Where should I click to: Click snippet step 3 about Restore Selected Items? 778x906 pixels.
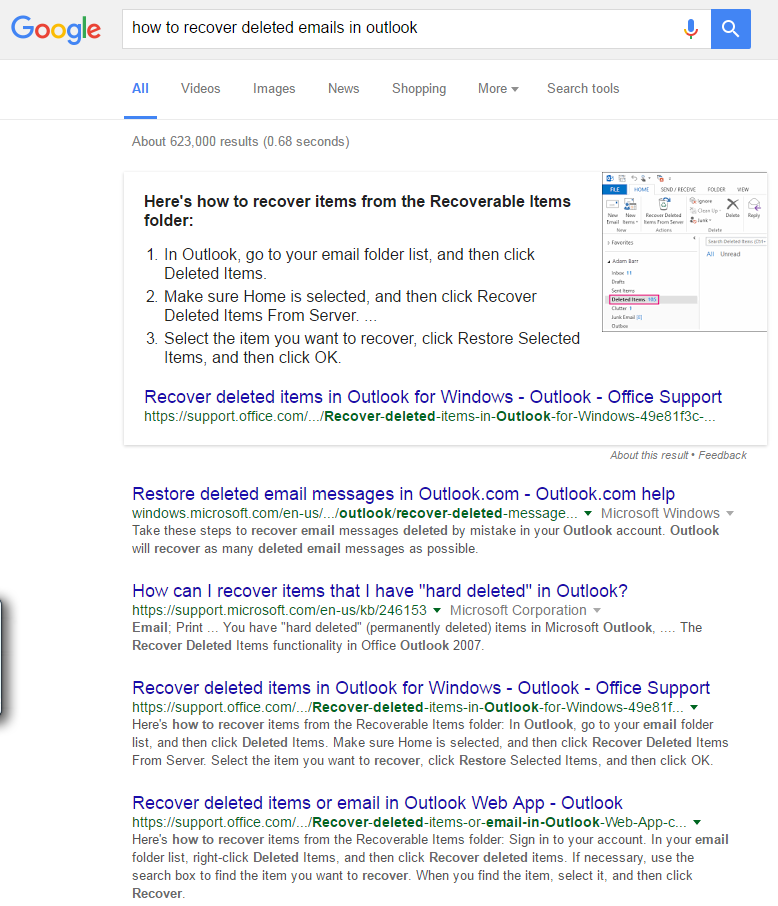click(x=372, y=348)
